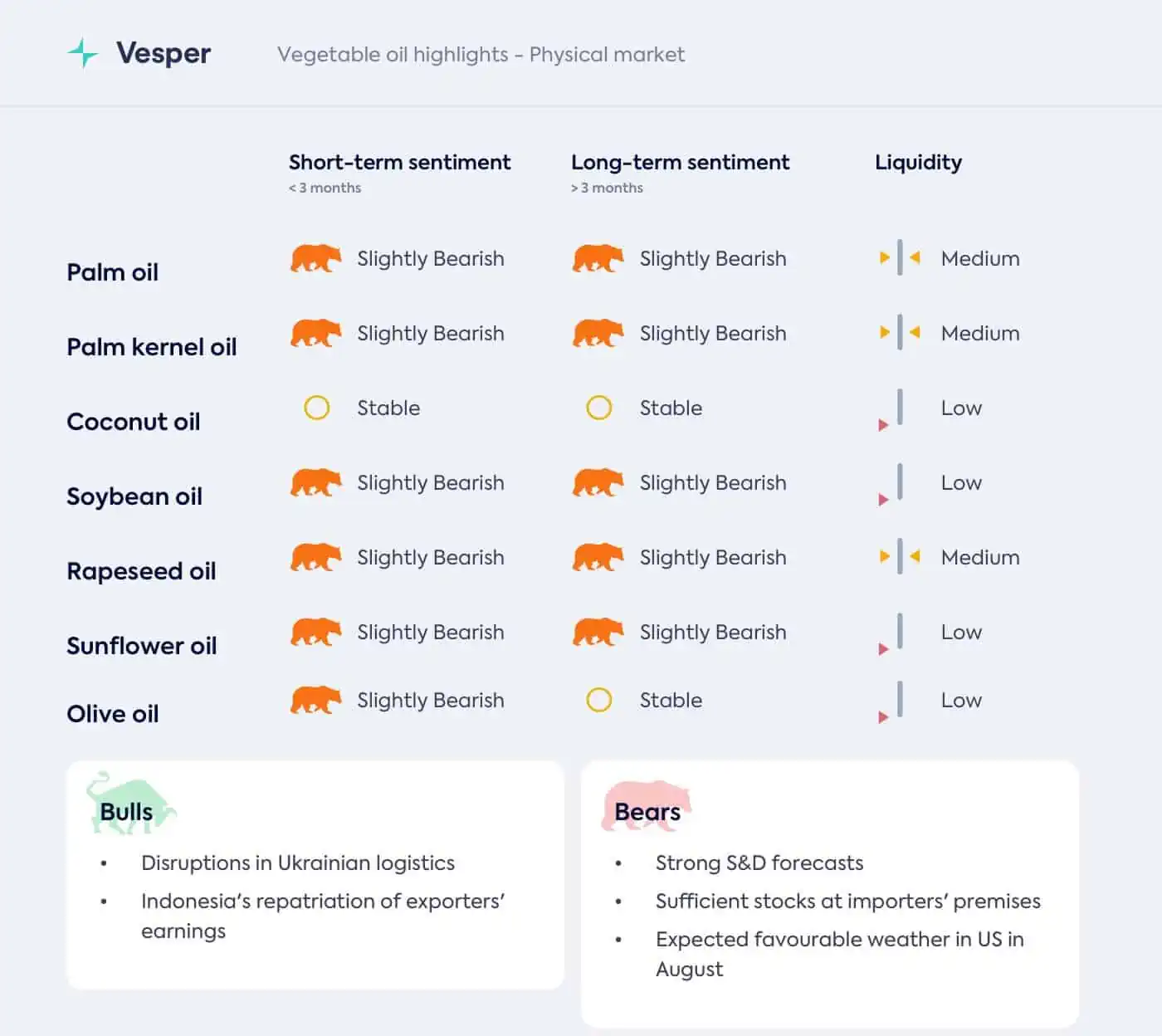Click the Vesper star logo icon
1162x1036 pixels.
(x=82, y=53)
